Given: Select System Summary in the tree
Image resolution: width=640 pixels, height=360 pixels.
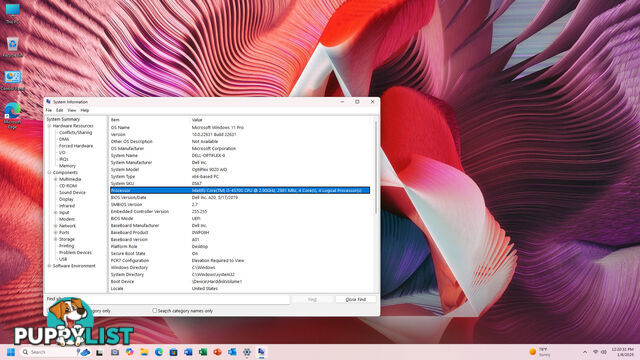Looking at the screenshot, I should point(63,119).
